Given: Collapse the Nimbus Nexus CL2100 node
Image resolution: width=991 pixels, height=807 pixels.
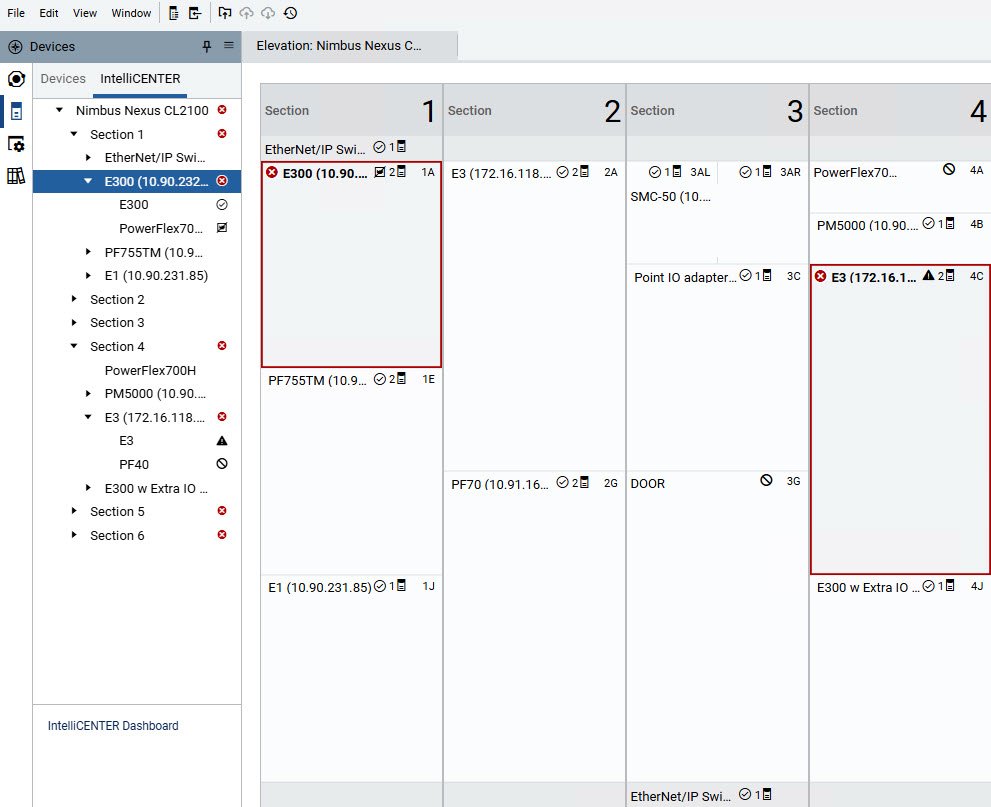Looking at the screenshot, I should (x=60, y=110).
